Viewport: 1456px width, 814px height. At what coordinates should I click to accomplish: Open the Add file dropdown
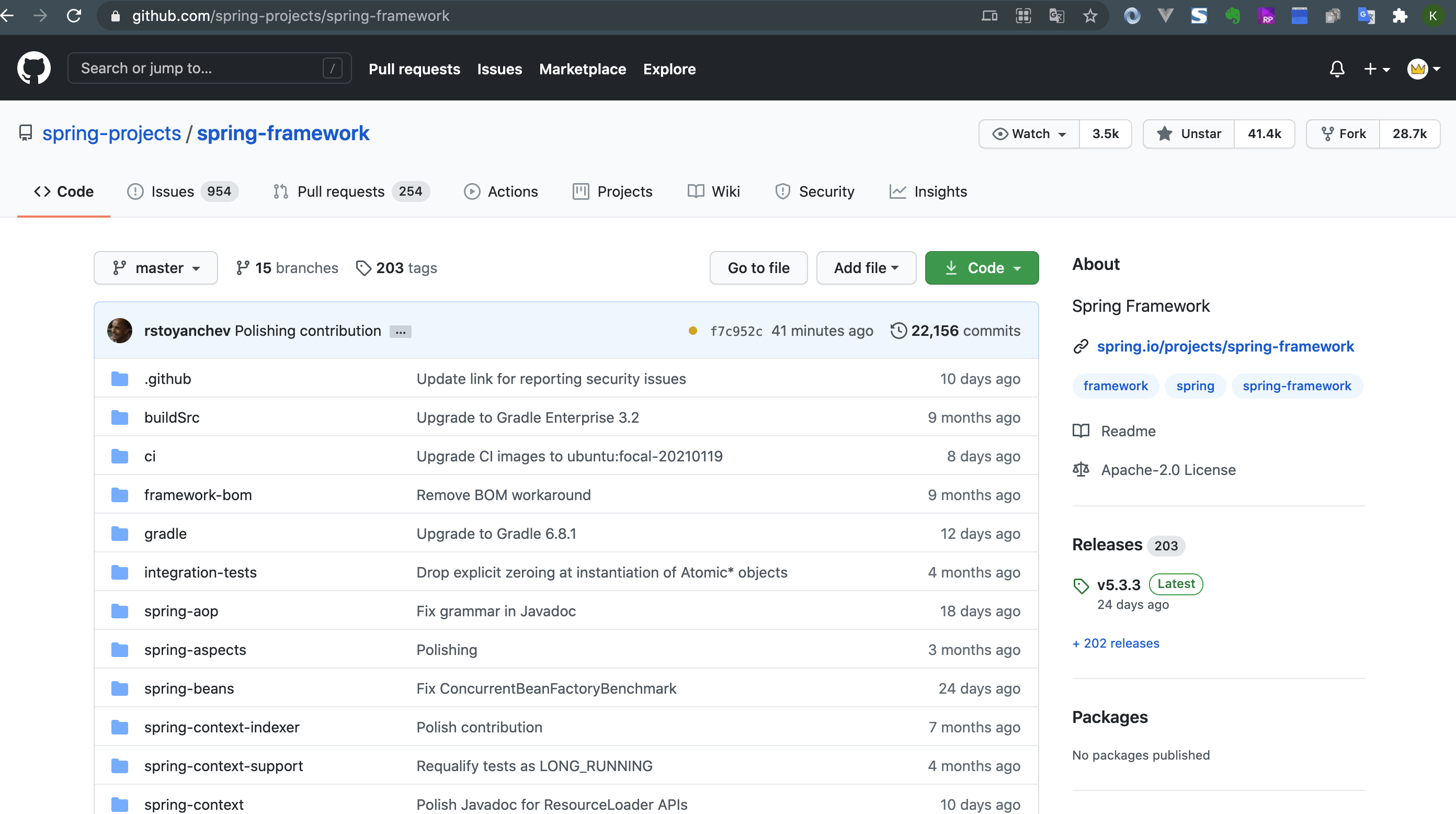[866, 268]
